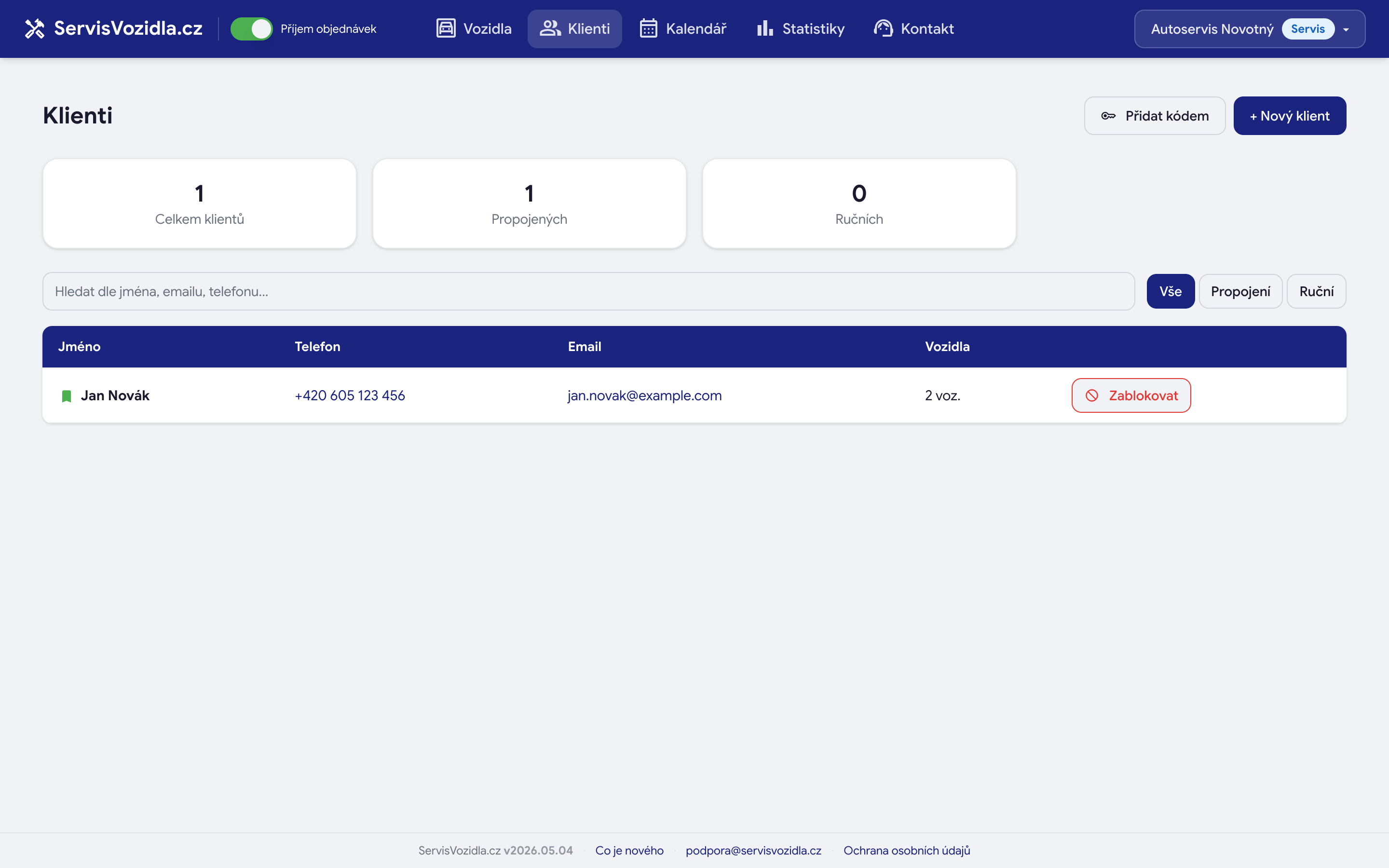Click the people icon in the Klienti tab
The image size is (1389, 868).
pos(550,29)
